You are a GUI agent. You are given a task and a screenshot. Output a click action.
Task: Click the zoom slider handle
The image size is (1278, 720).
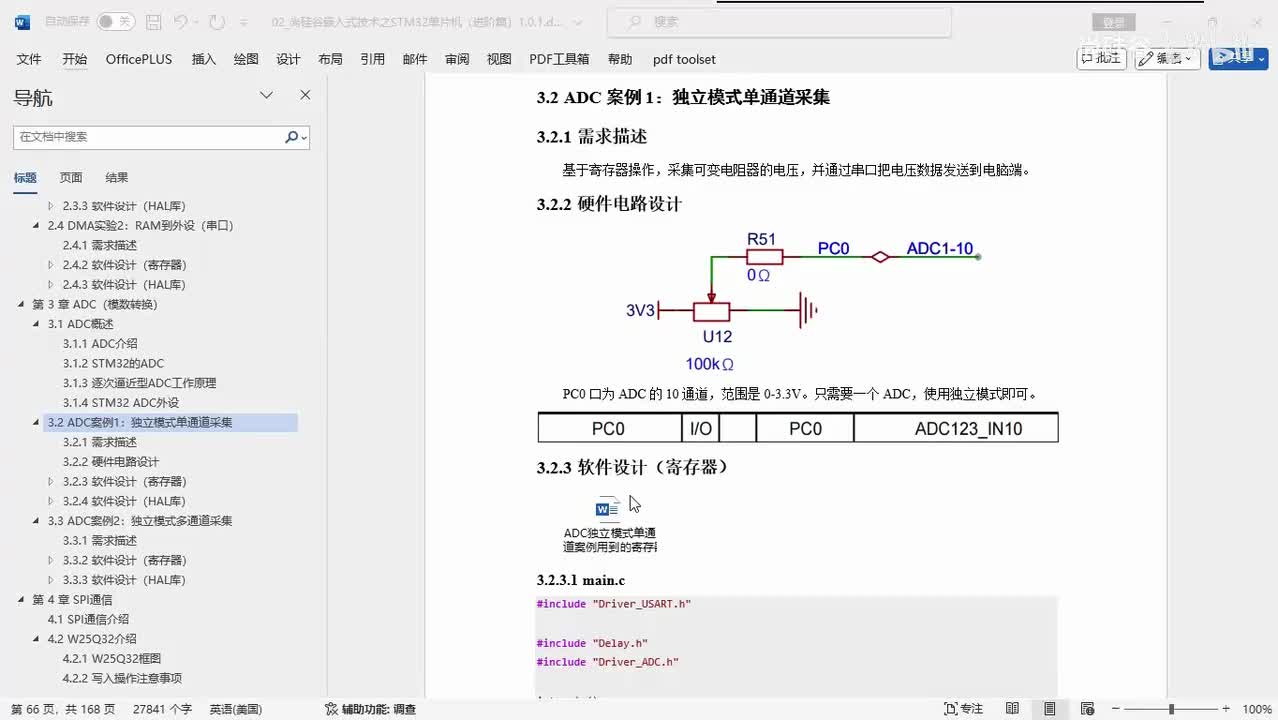pyautogui.click(x=1170, y=709)
